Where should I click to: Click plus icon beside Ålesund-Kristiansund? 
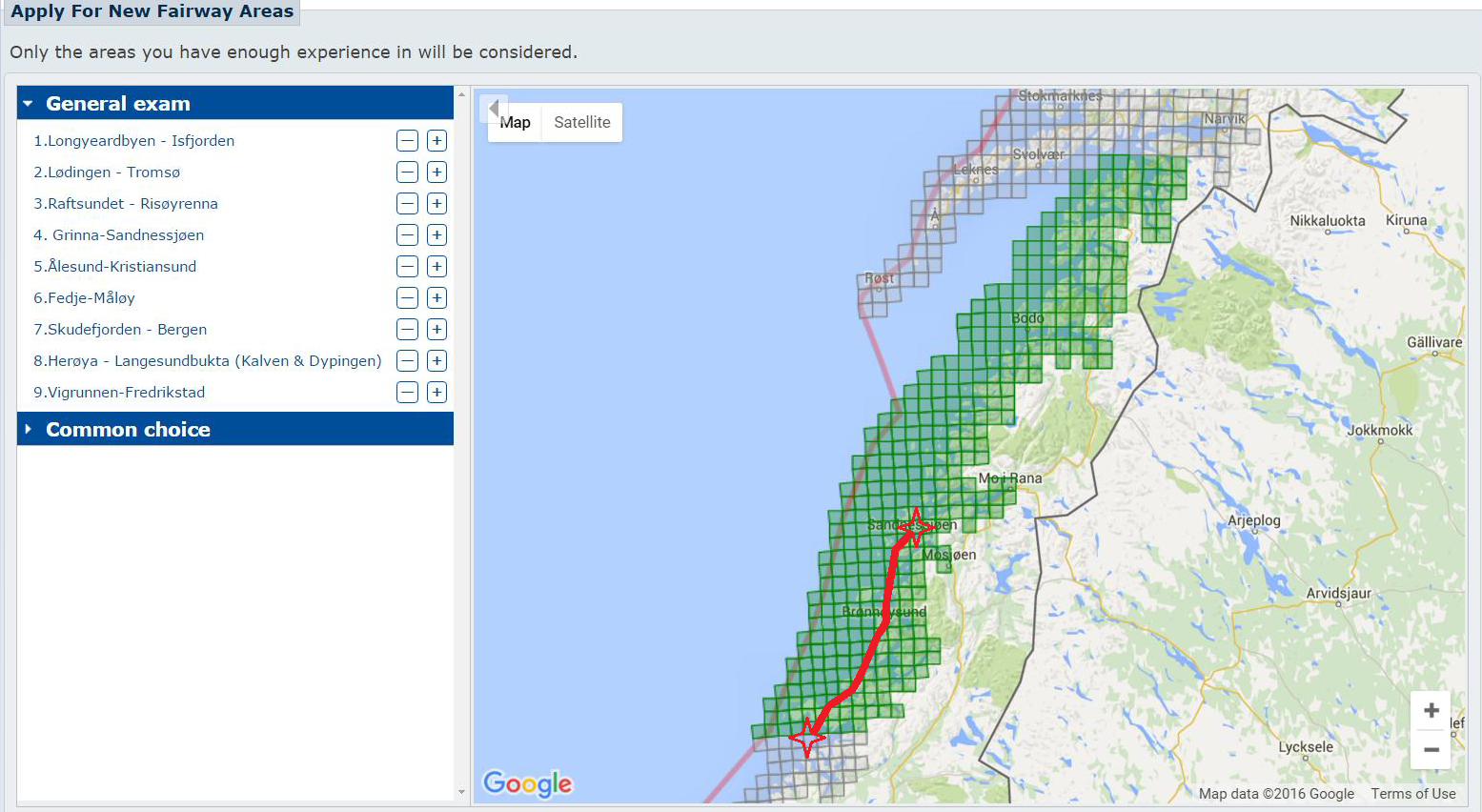click(436, 267)
